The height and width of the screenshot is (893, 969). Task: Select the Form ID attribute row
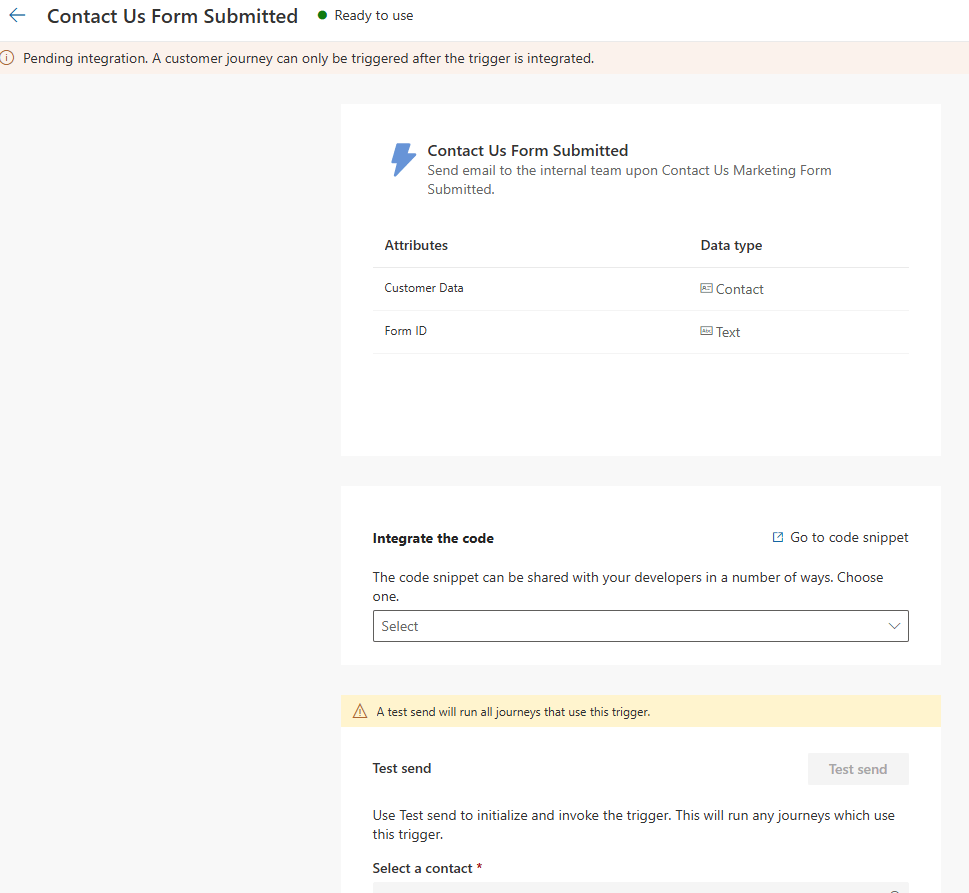click(x=405, y=331)
